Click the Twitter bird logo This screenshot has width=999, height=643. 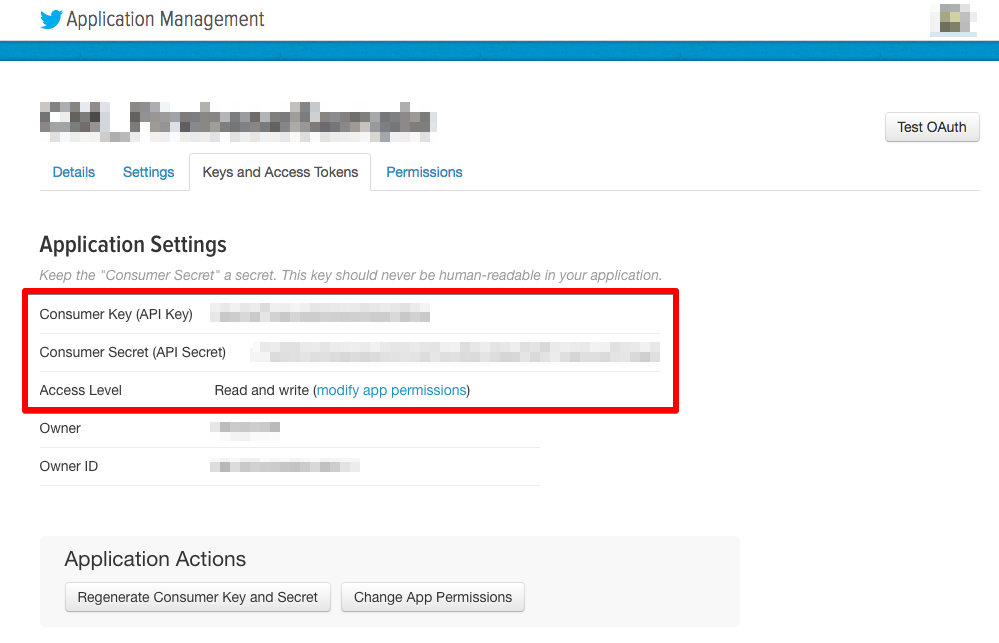[51, 20]
